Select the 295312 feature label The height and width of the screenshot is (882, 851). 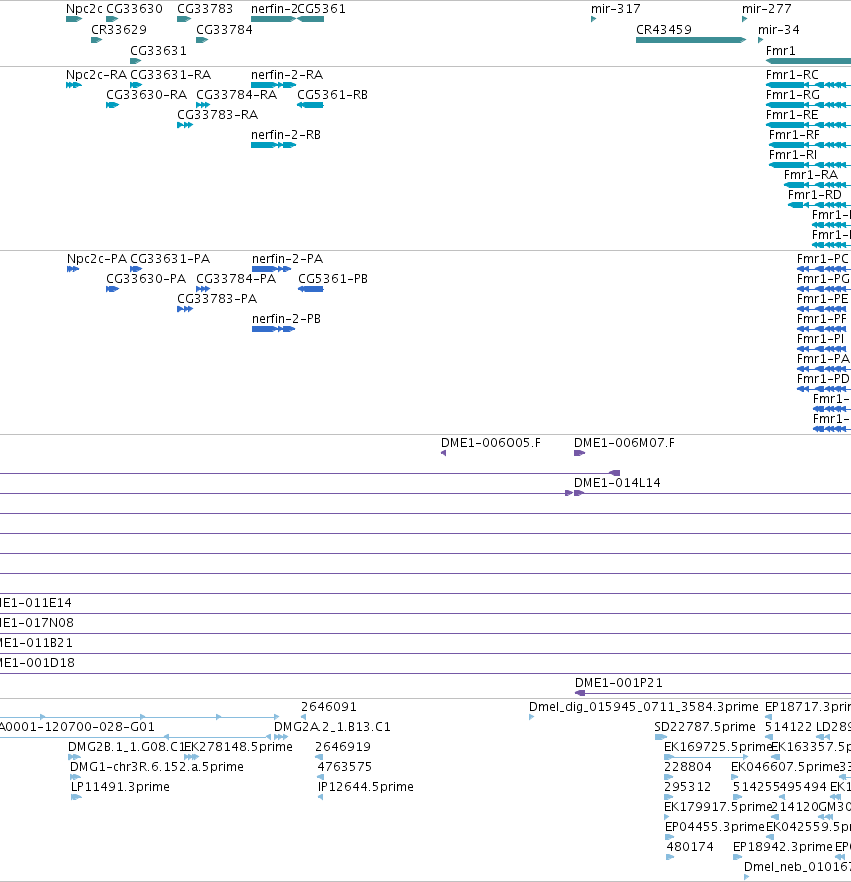click(687, 787)
